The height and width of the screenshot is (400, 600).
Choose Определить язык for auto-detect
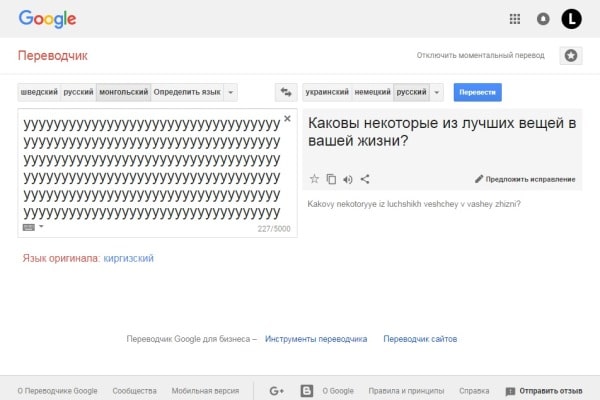(x=186, y=92)
